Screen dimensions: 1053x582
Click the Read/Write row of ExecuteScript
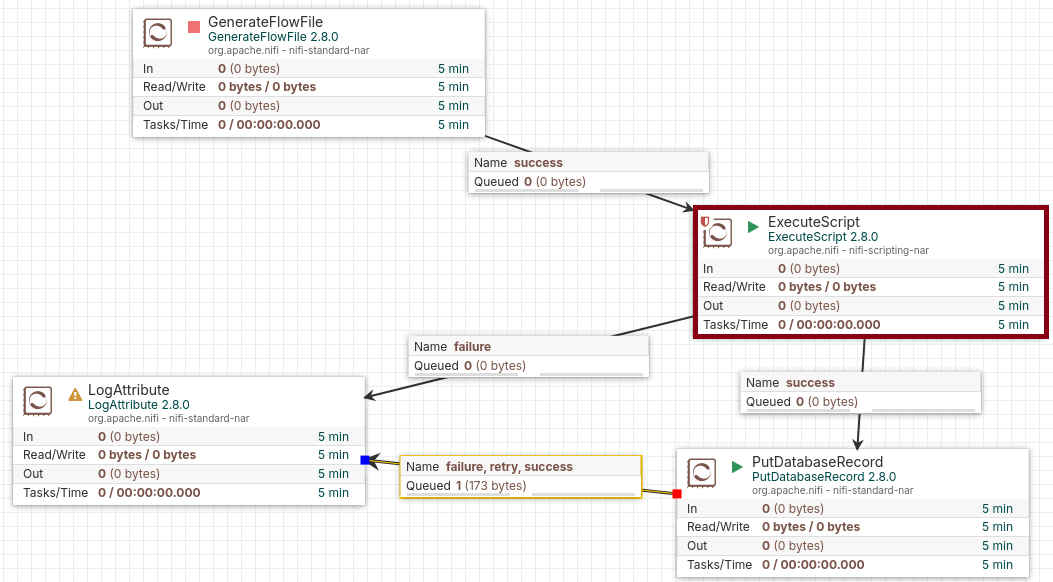click(870, 287)
